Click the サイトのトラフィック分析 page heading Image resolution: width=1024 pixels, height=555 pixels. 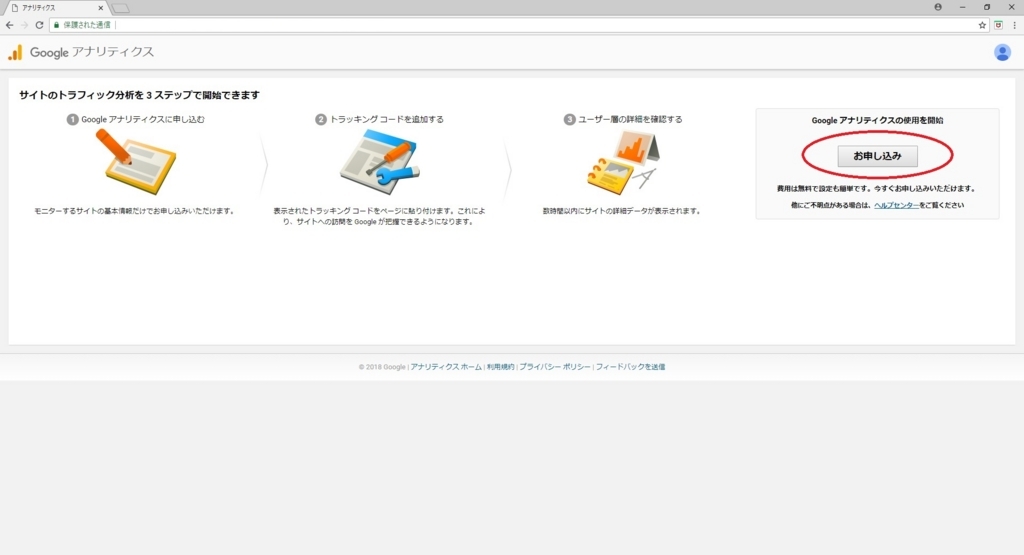click(x=139, y=95)
